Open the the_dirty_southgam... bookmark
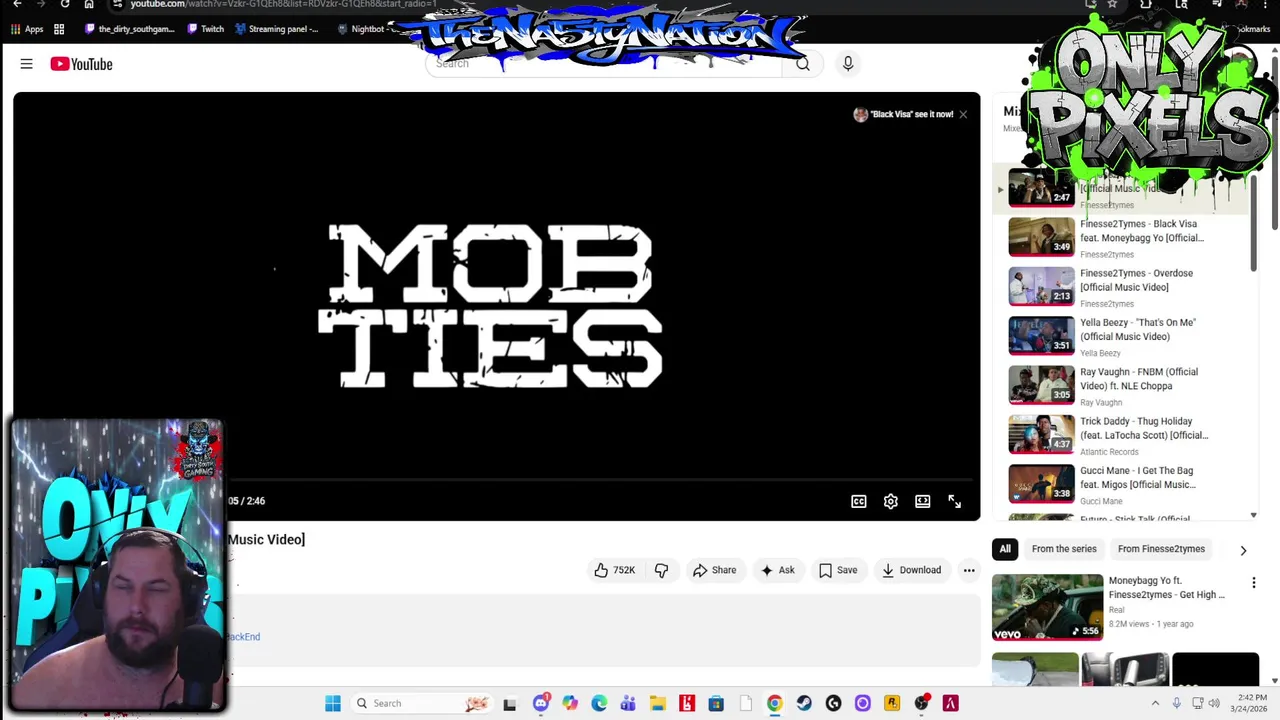The height and width of the screenshot is (720, 1280). (128, 29)
